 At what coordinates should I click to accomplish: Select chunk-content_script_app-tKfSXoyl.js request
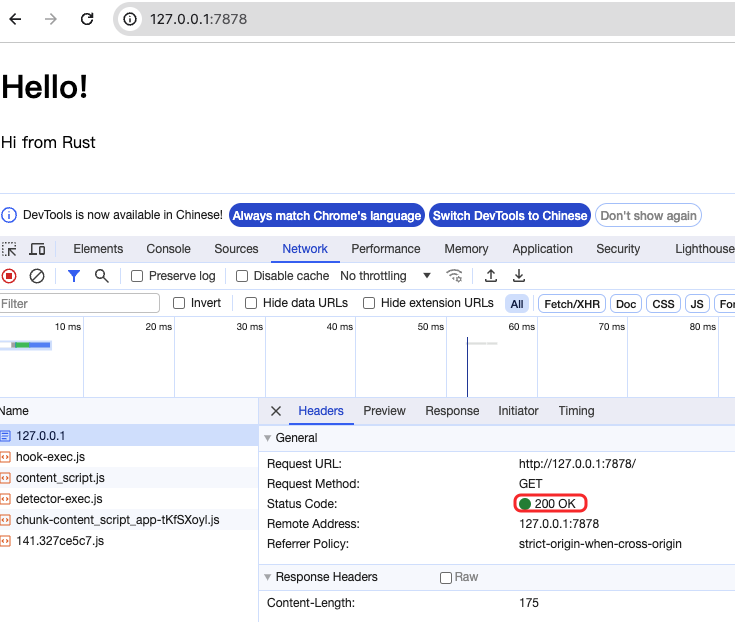click(x=129, y=520)
